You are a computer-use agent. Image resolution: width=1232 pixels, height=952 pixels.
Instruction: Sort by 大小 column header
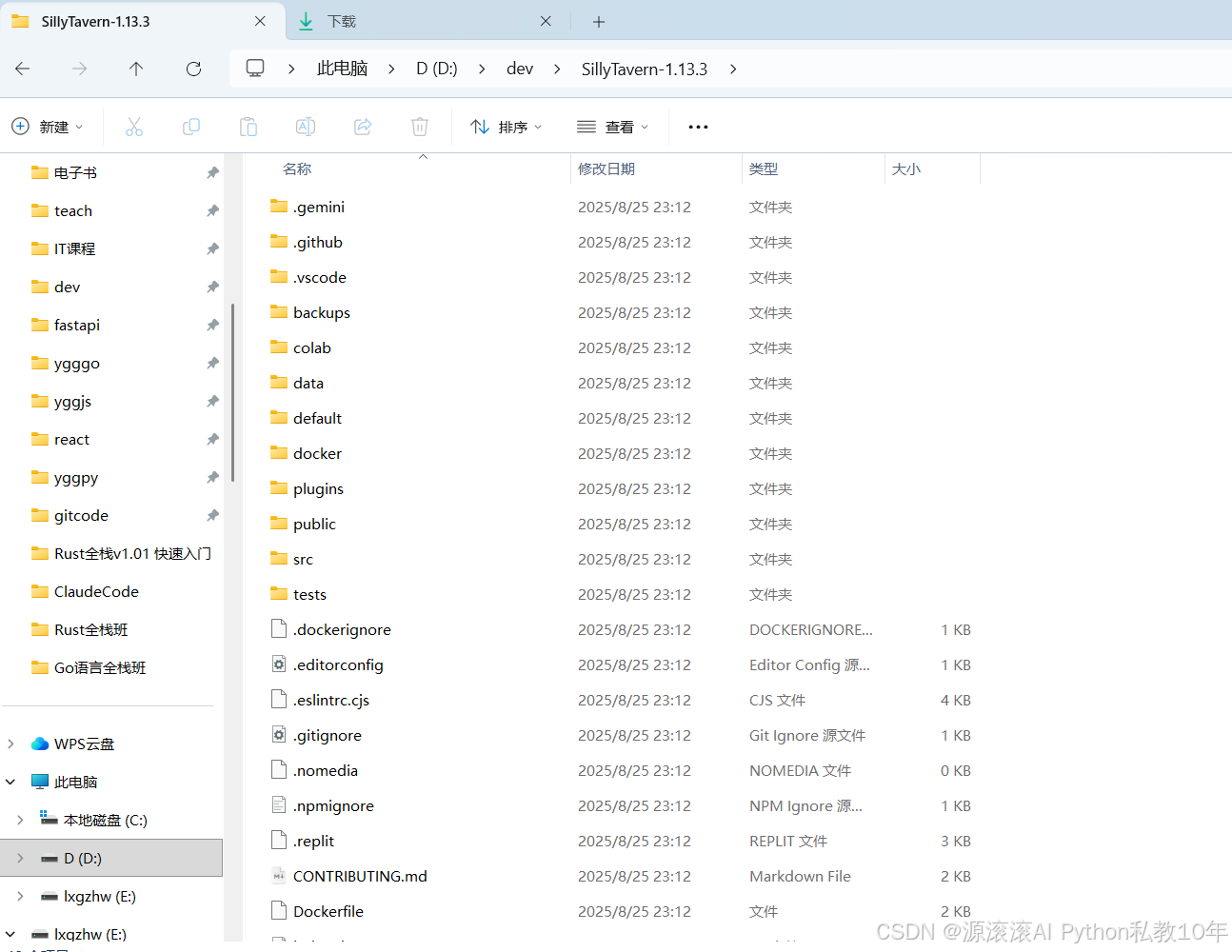906,169
